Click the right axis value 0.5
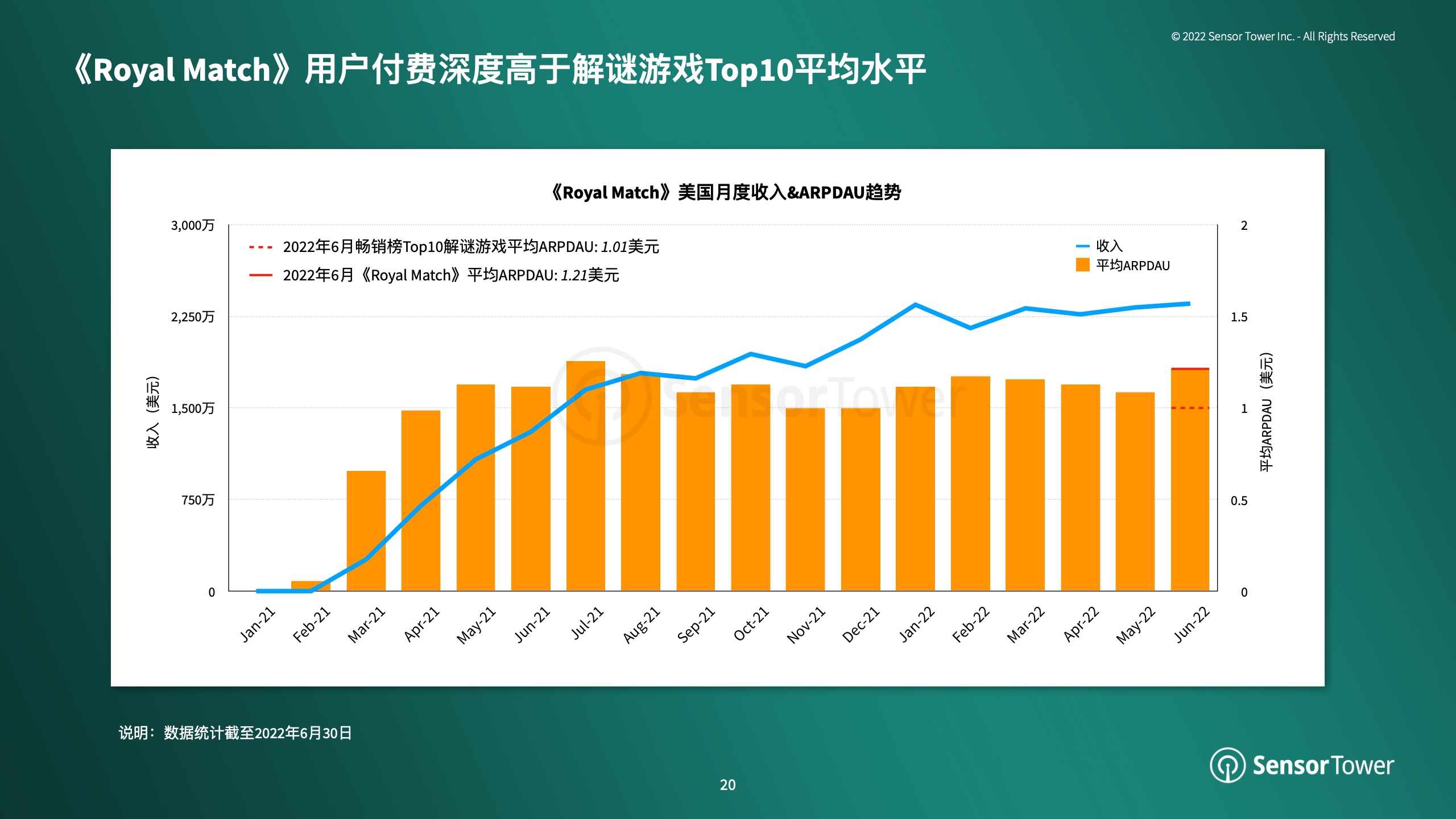 [1239, 500]
